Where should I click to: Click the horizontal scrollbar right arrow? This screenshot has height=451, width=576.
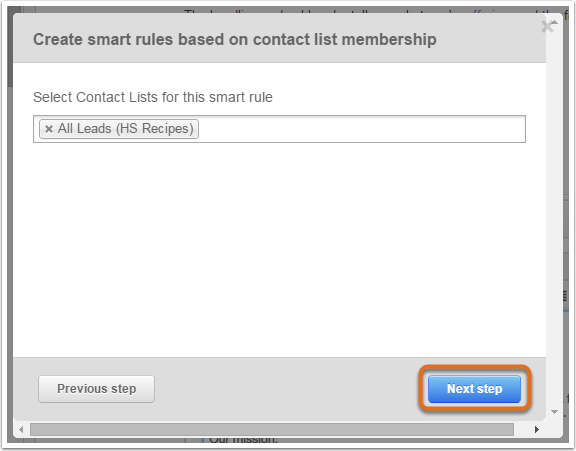(x=537, y=429)
